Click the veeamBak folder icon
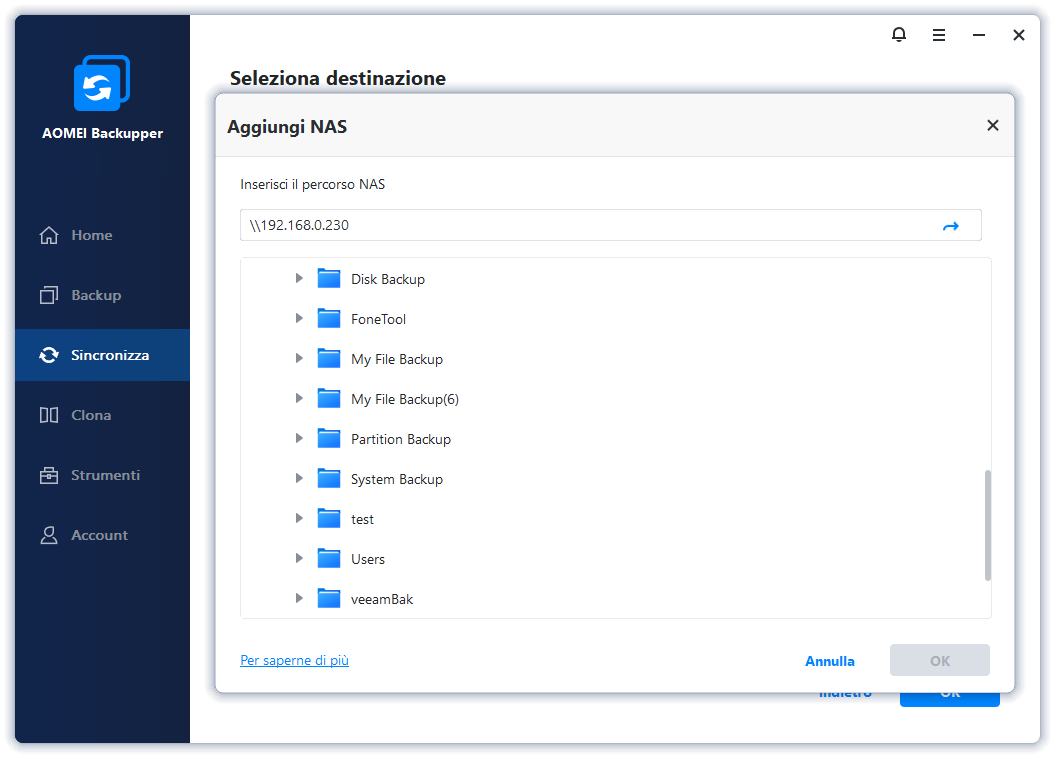This screenshot has height=758, width=1055. (329, 599)
